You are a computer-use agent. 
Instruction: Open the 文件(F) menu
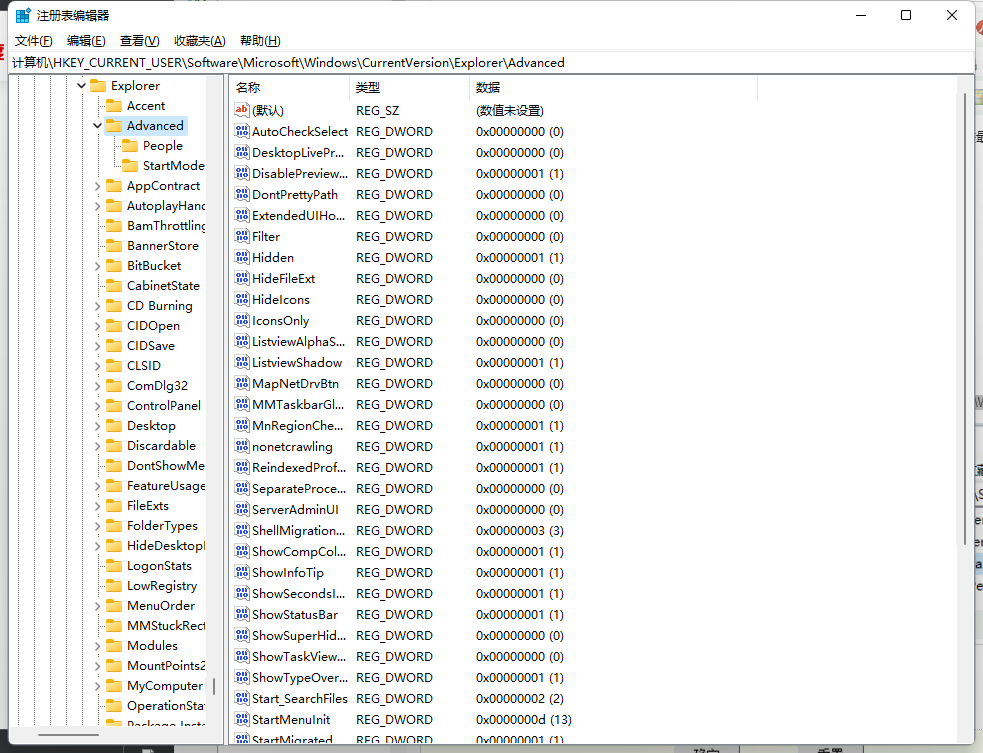click(x=33, y=41)
